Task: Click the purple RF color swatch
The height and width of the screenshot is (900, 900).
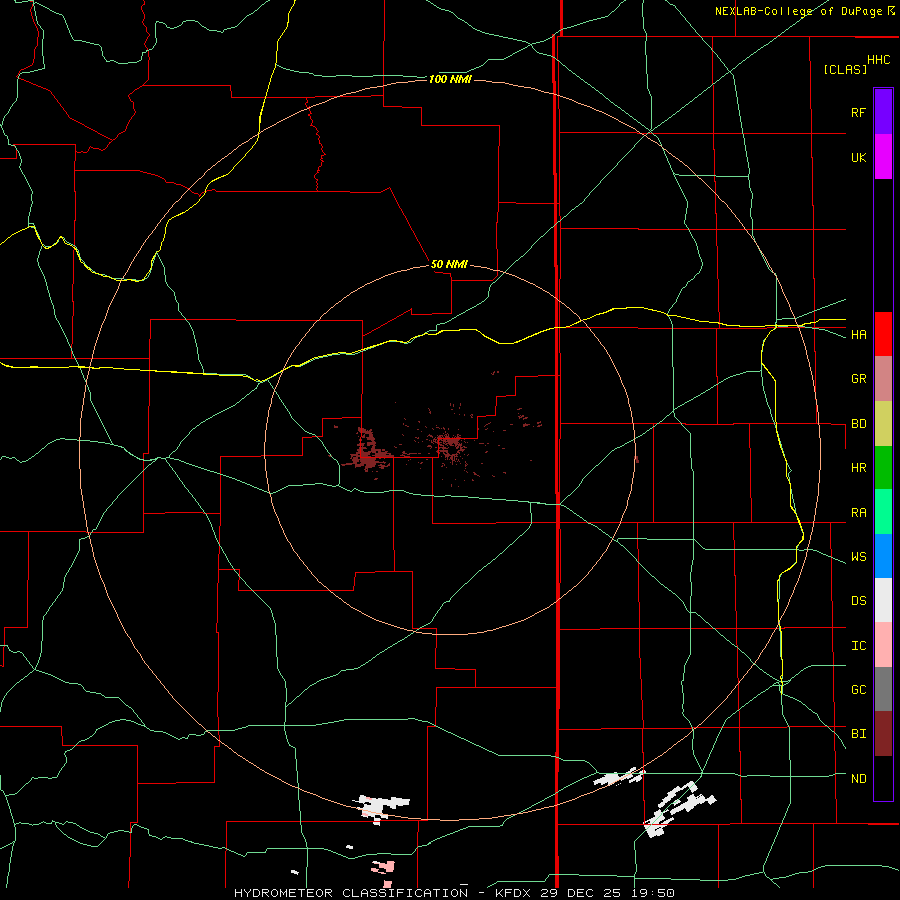Action: point(883,112)
